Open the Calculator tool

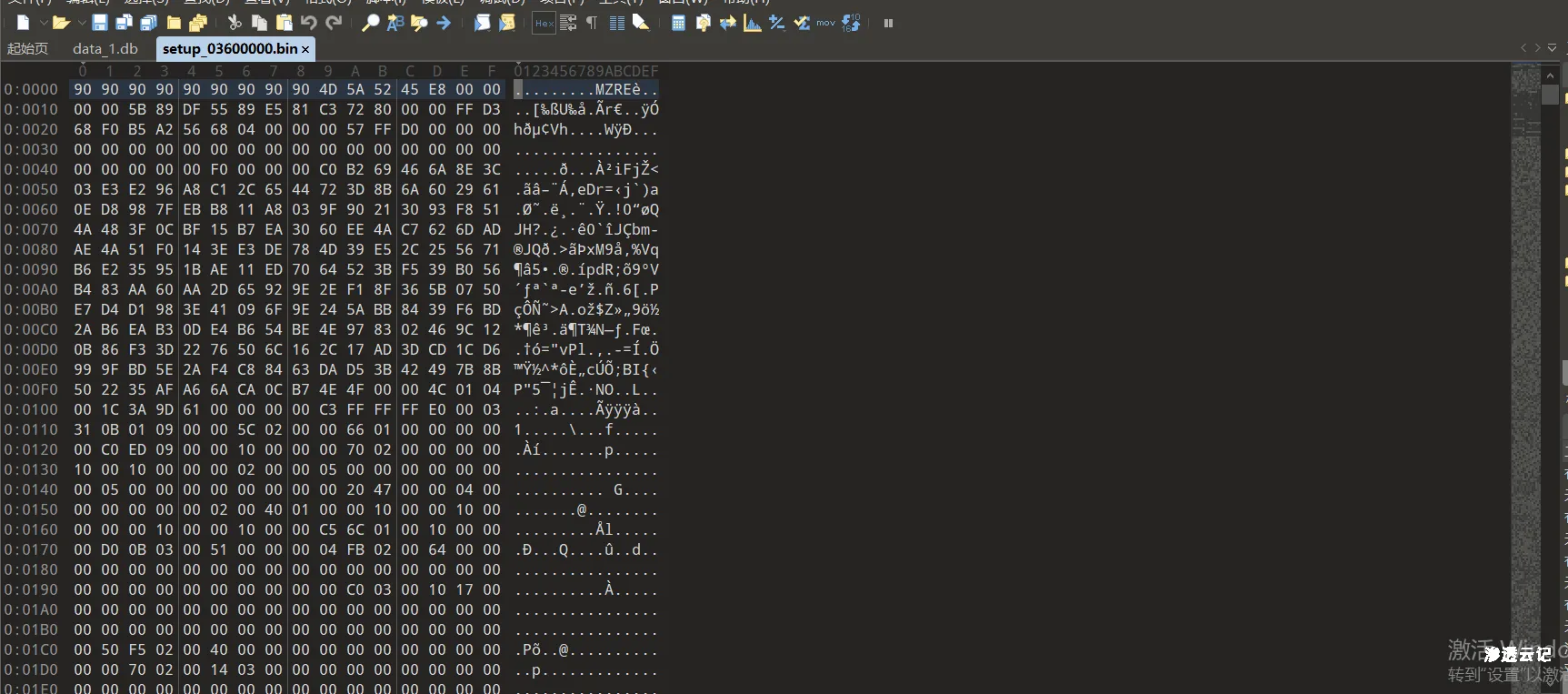(x=678, y=23)
